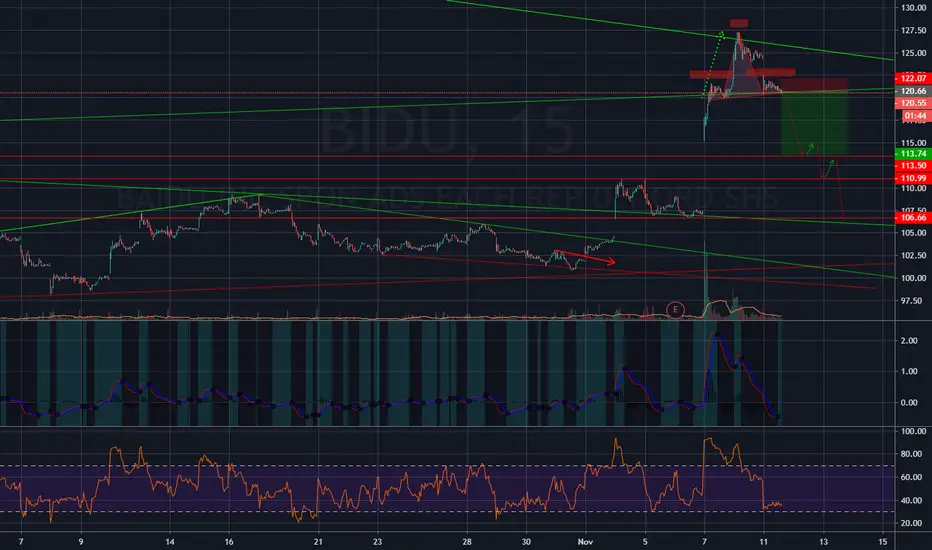This screenshot has width=932, height=550.
Task: Select the 113.50 red price label
Action: [x=913, y=166]
